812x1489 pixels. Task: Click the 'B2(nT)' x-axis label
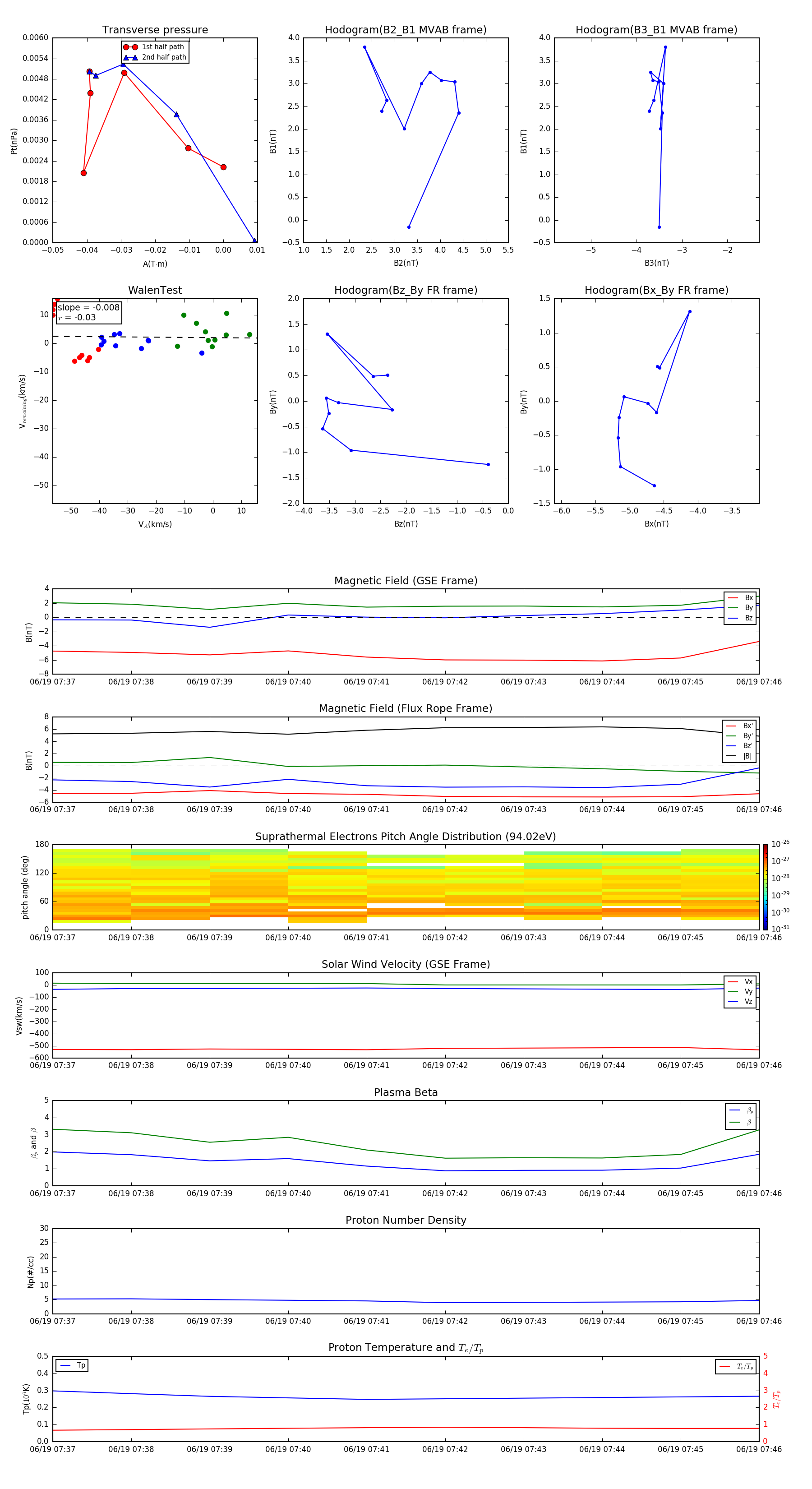406,263
